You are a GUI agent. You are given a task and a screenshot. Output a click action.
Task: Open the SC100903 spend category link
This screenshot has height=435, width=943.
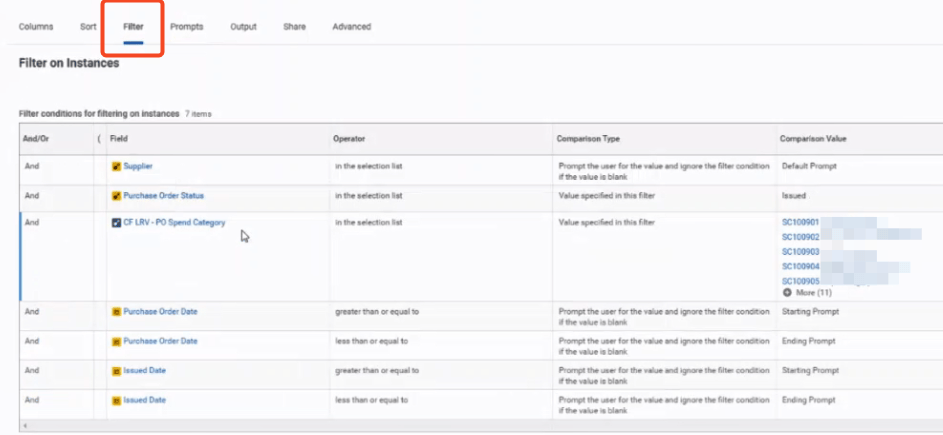[x=800, y=251]
